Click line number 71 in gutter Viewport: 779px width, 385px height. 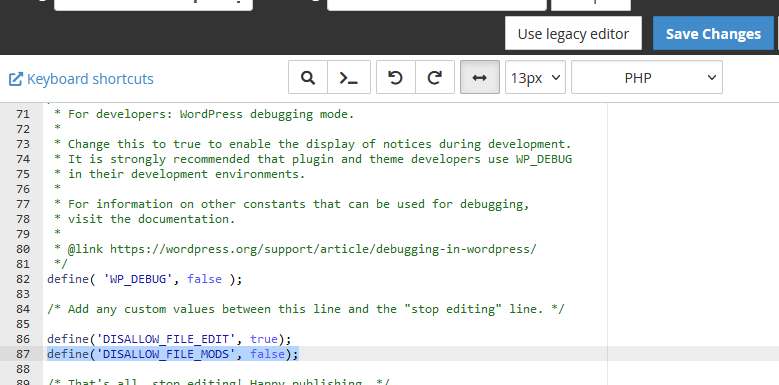click(x=22, y=114)
